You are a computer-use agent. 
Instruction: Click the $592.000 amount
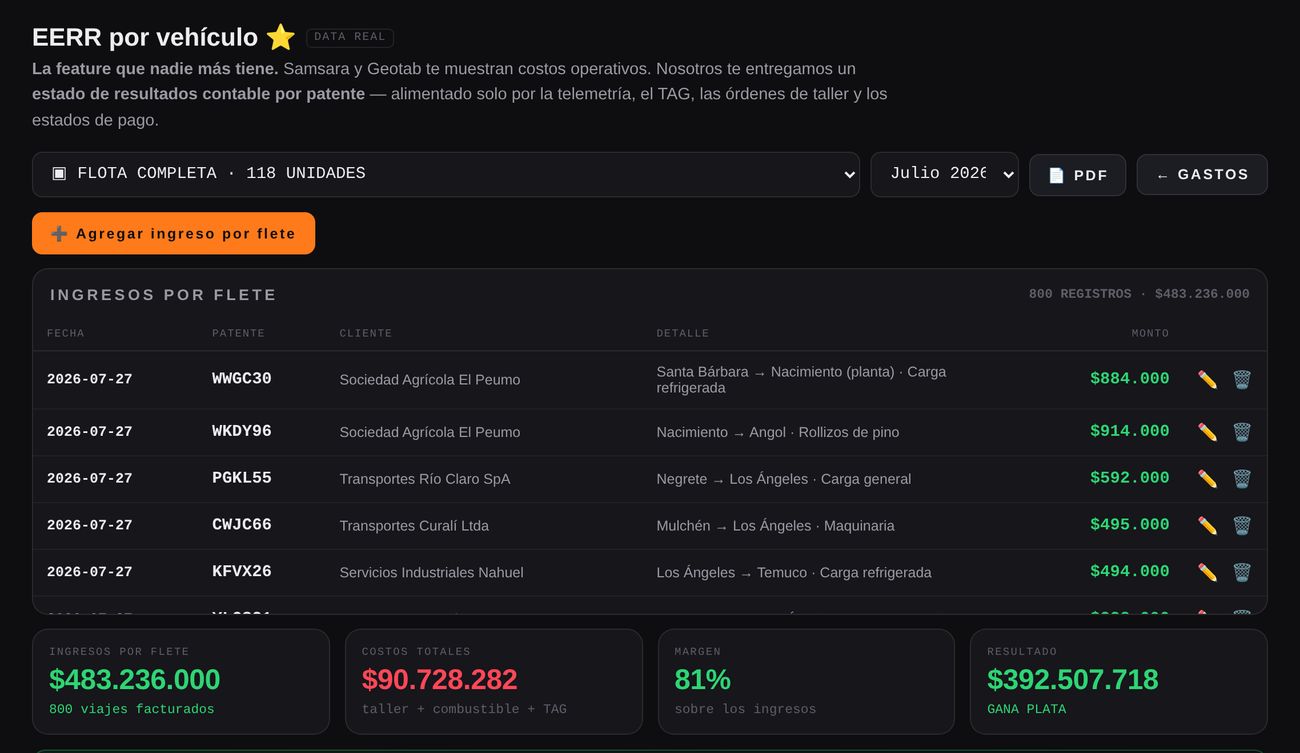tap(1130, 478)
